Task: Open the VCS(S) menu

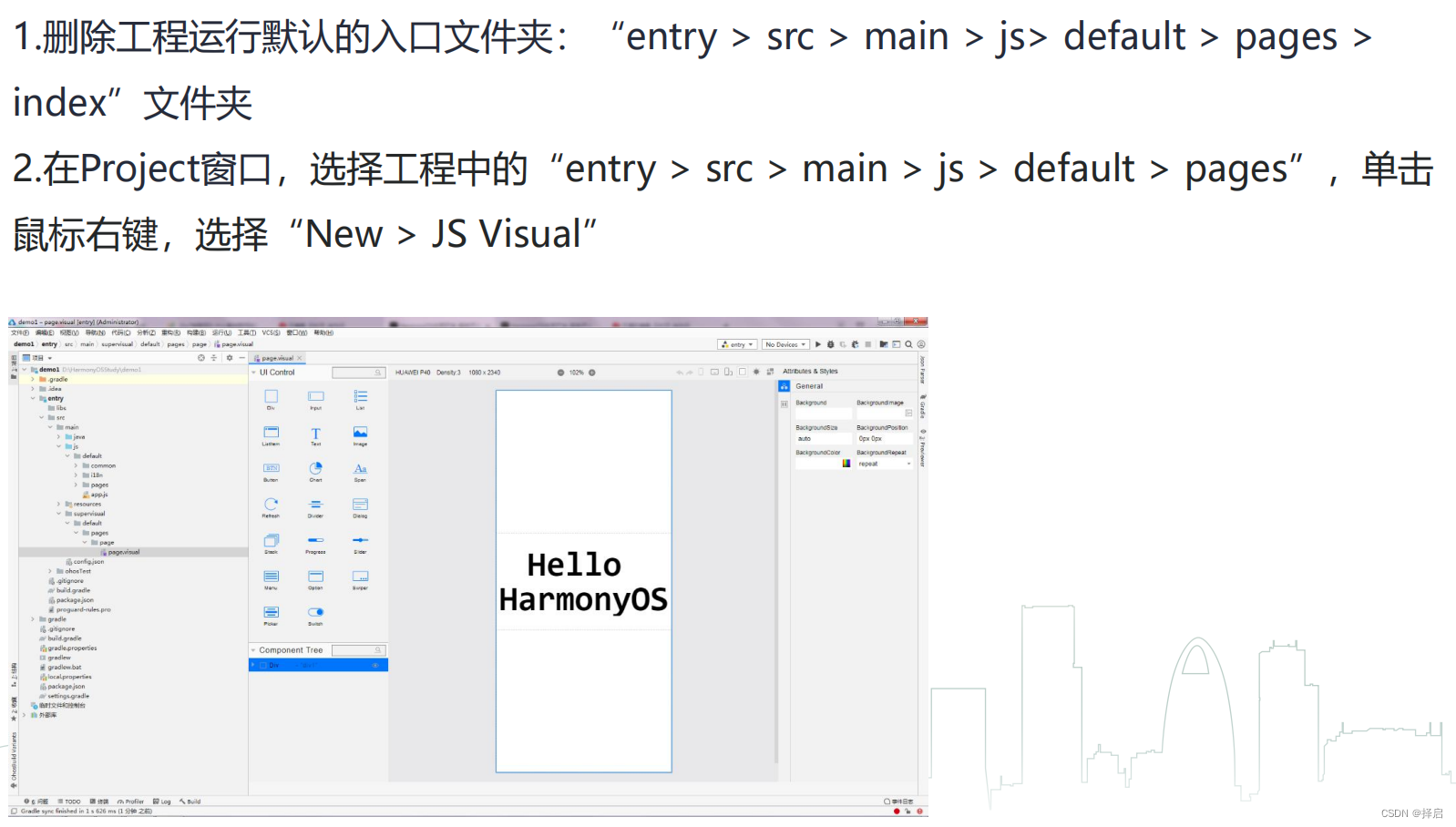Action: pos(271,333)
